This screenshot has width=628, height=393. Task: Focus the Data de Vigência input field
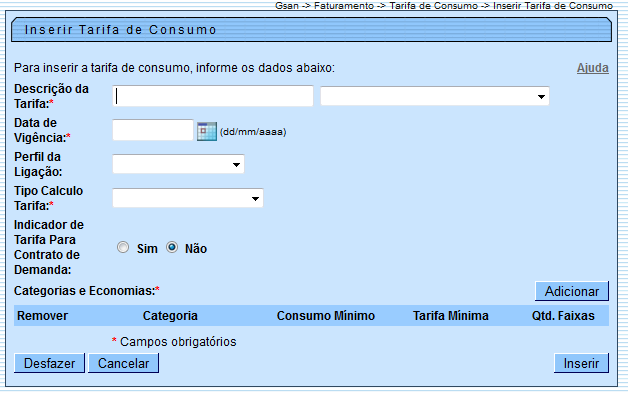point(153,130)
